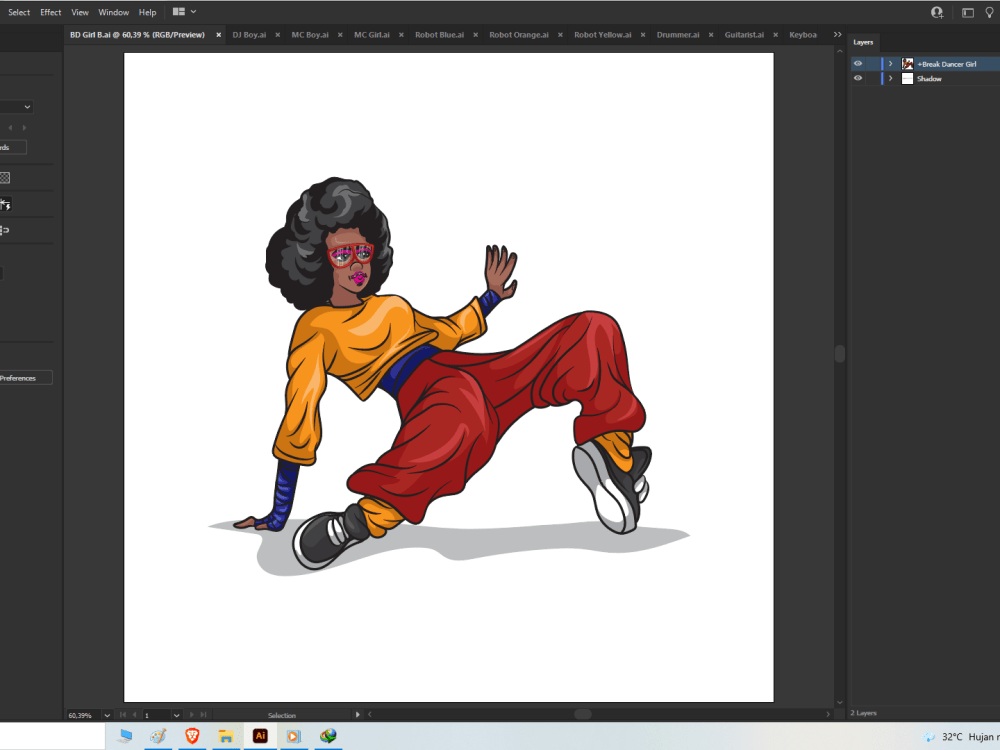Click the artboard number field
The width and height of the screenshot is (1000, 750).
157,716
